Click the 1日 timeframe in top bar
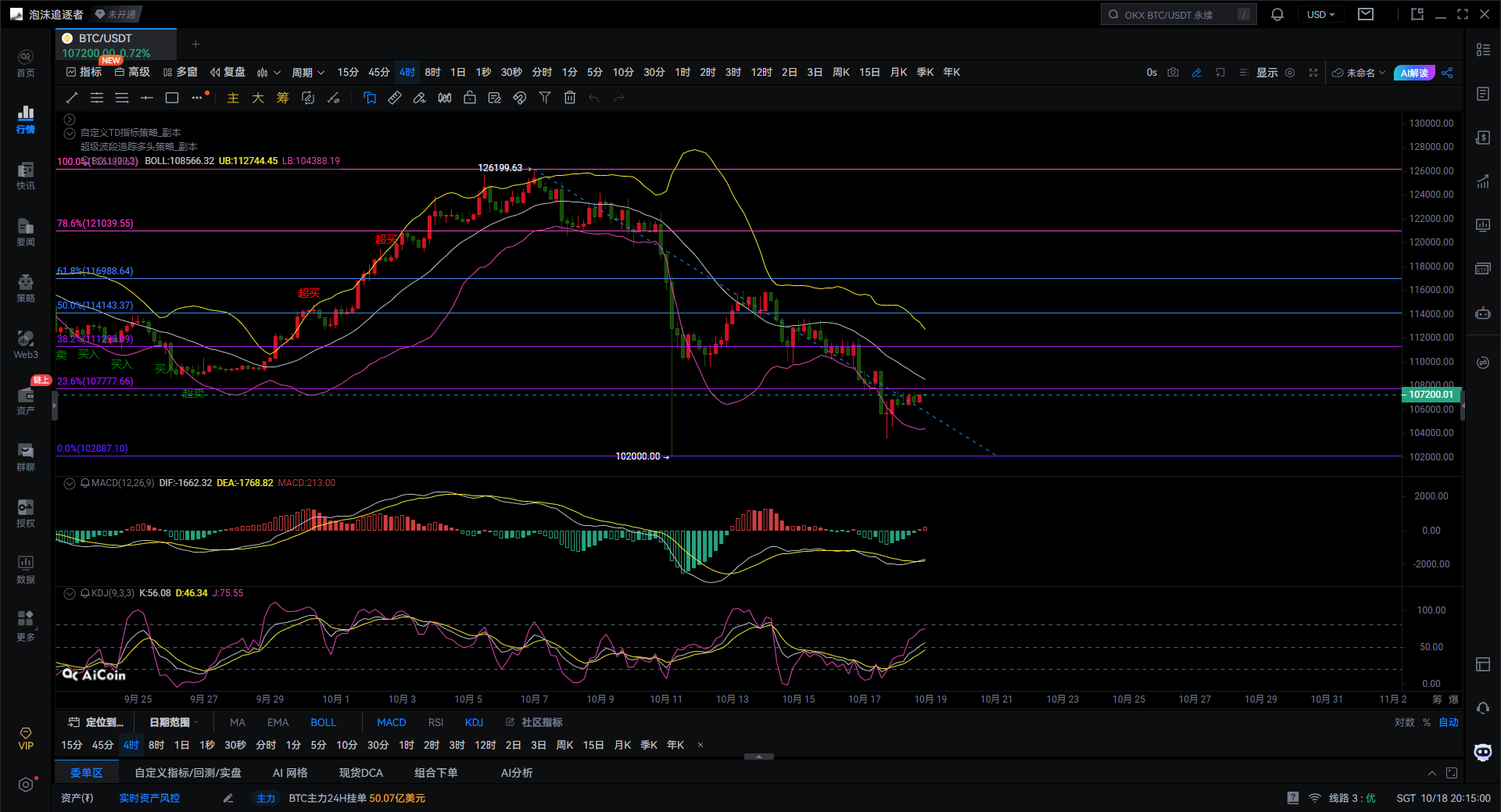Image resolution: width=1501 pixels, height=812 pixels. 458,73
